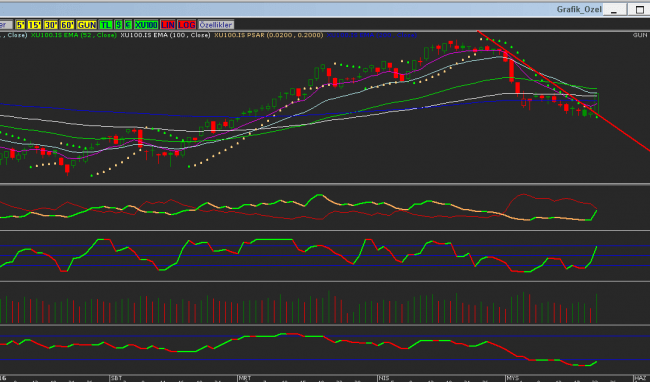Click the Grafik_Ozel window title
This screenshot has width=650, height=382.
point(579,10)
